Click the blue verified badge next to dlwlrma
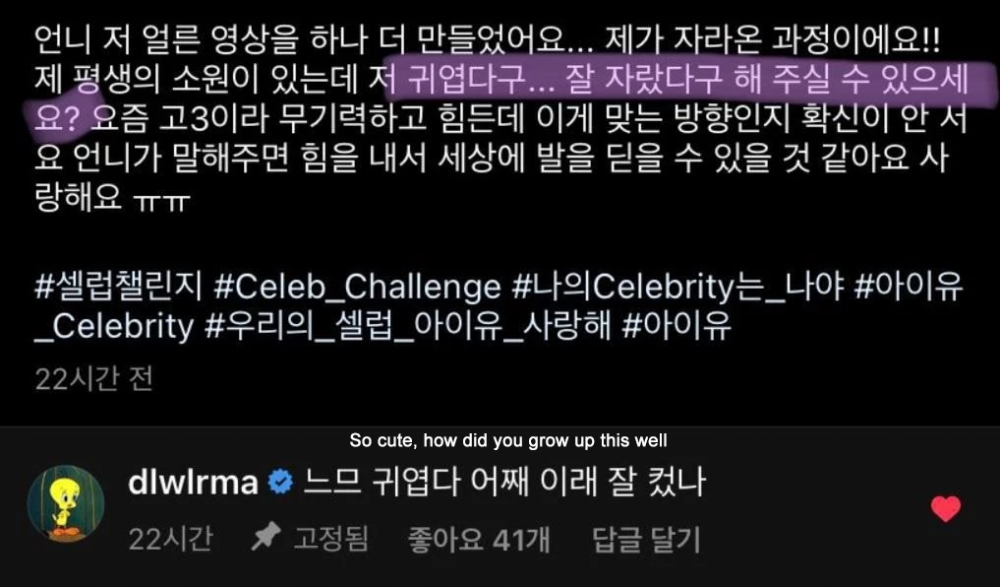This screenshot has height=587, width=1000. coord(279,482)
